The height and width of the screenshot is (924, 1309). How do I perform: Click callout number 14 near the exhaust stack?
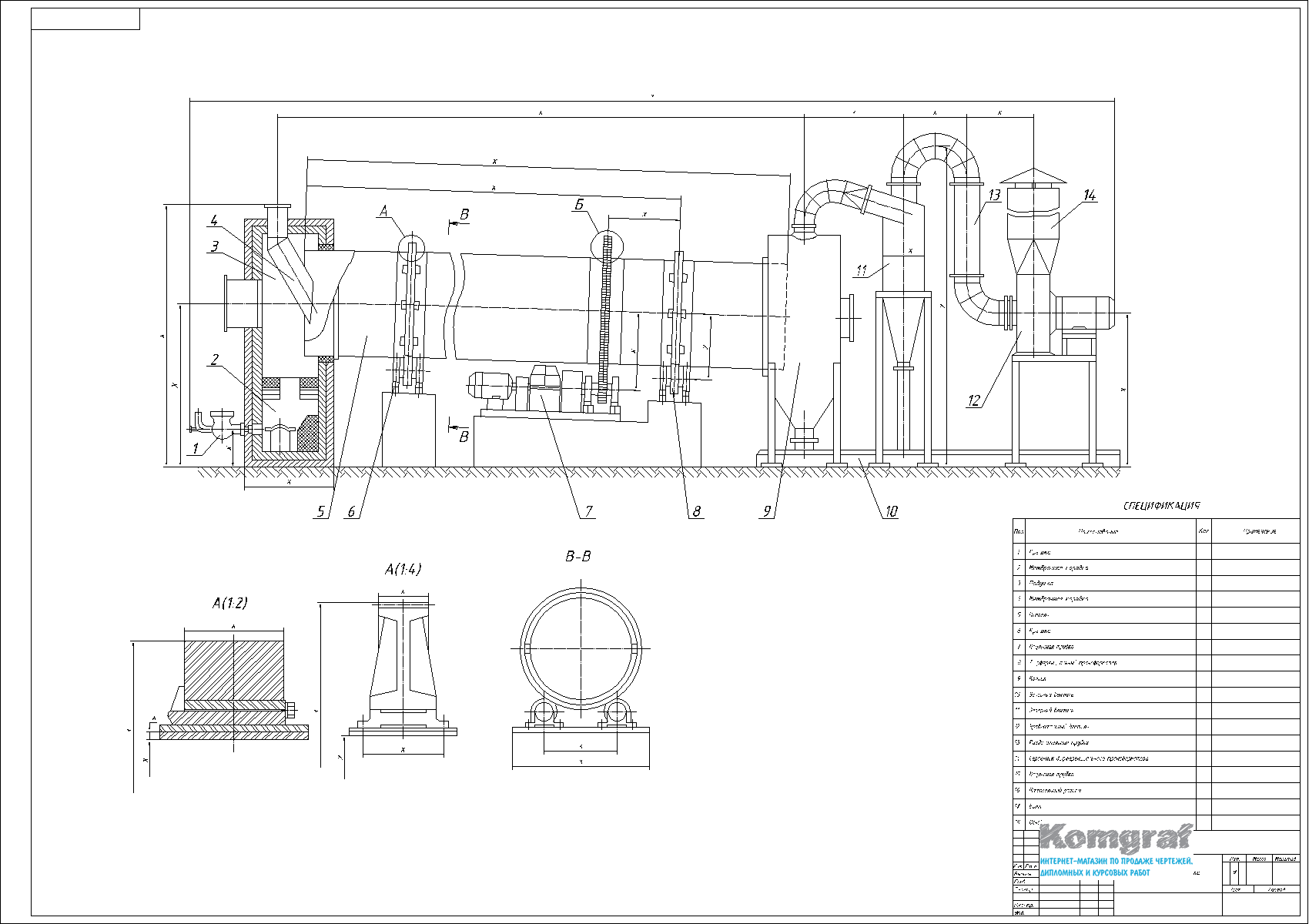tap(1089, 196)
